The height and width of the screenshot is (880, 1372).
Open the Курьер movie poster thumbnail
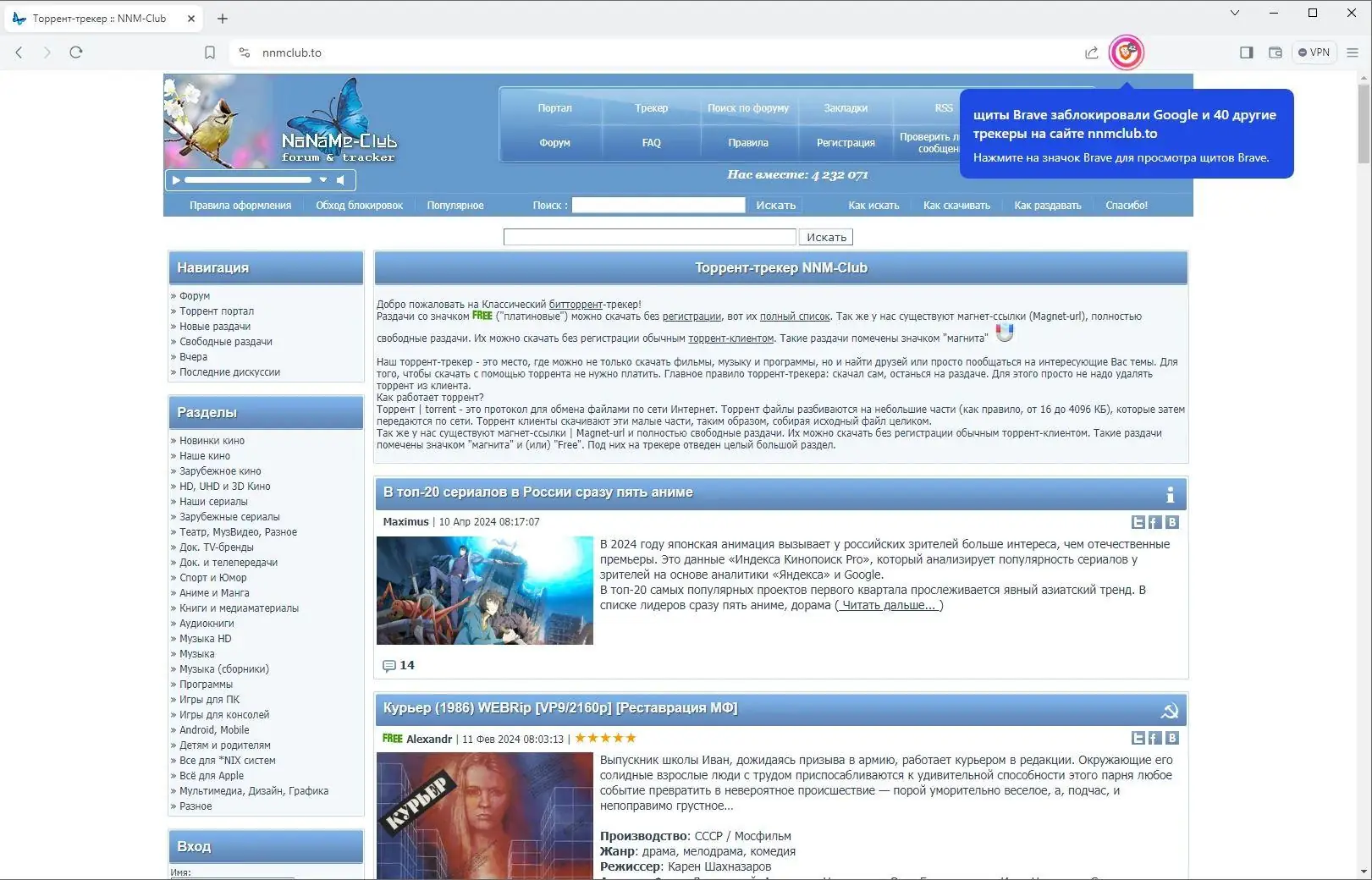point(485,816)
